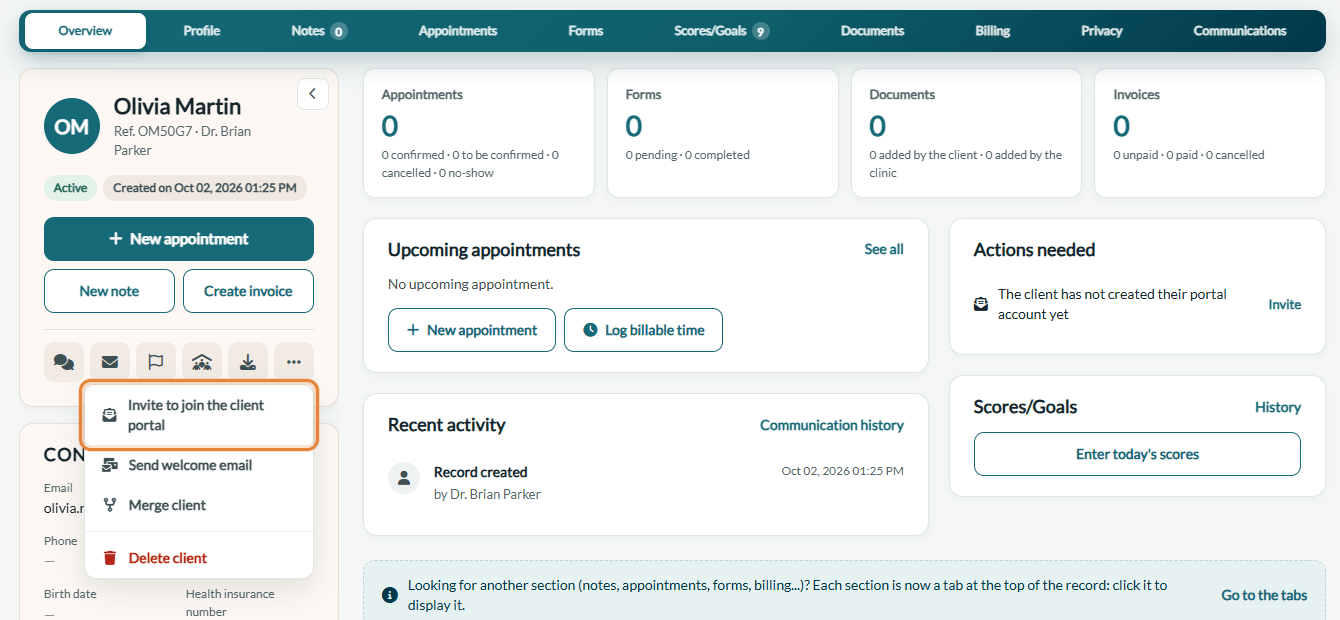Click the Forms summary card
This screenshot has height=620, width=1340.
click(x=723, y=133)
